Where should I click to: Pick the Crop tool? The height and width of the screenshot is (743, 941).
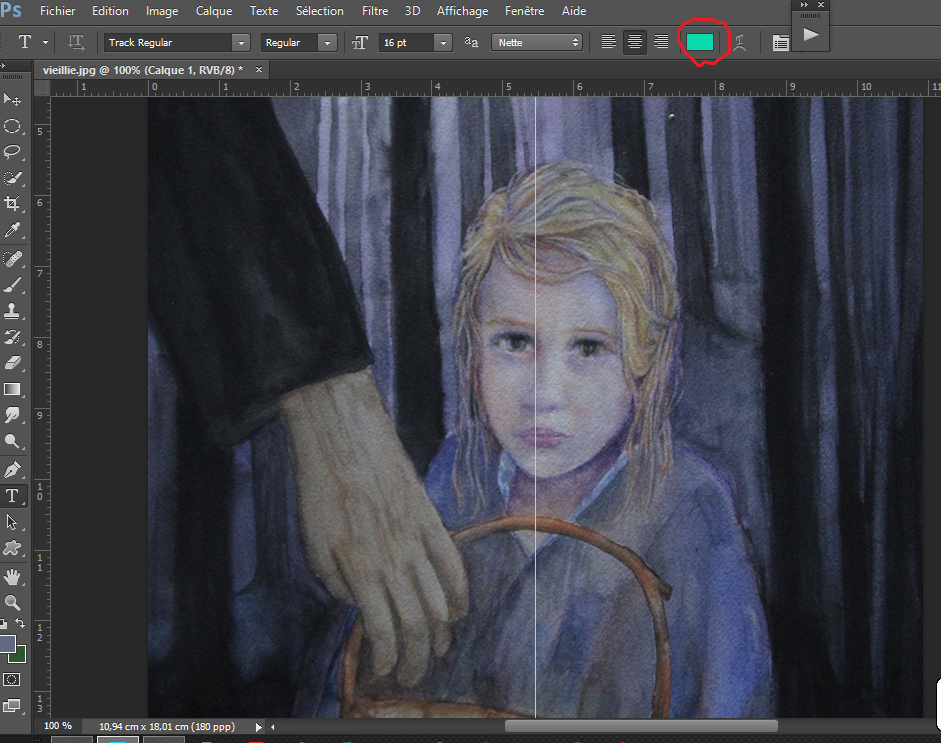click(13, 204)
